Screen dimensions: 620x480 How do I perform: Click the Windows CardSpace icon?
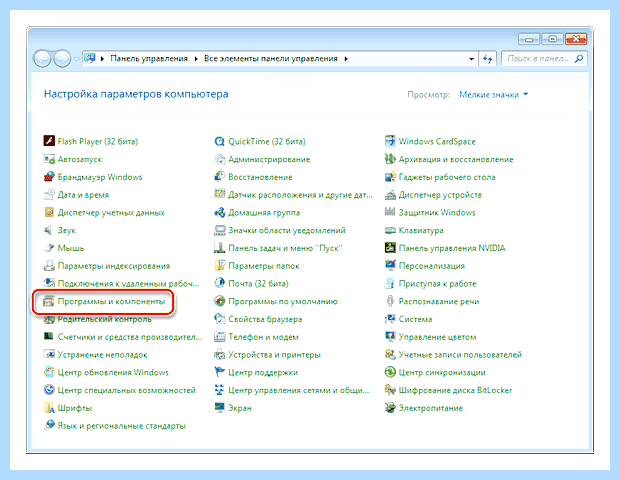click(x=390, y=141)
